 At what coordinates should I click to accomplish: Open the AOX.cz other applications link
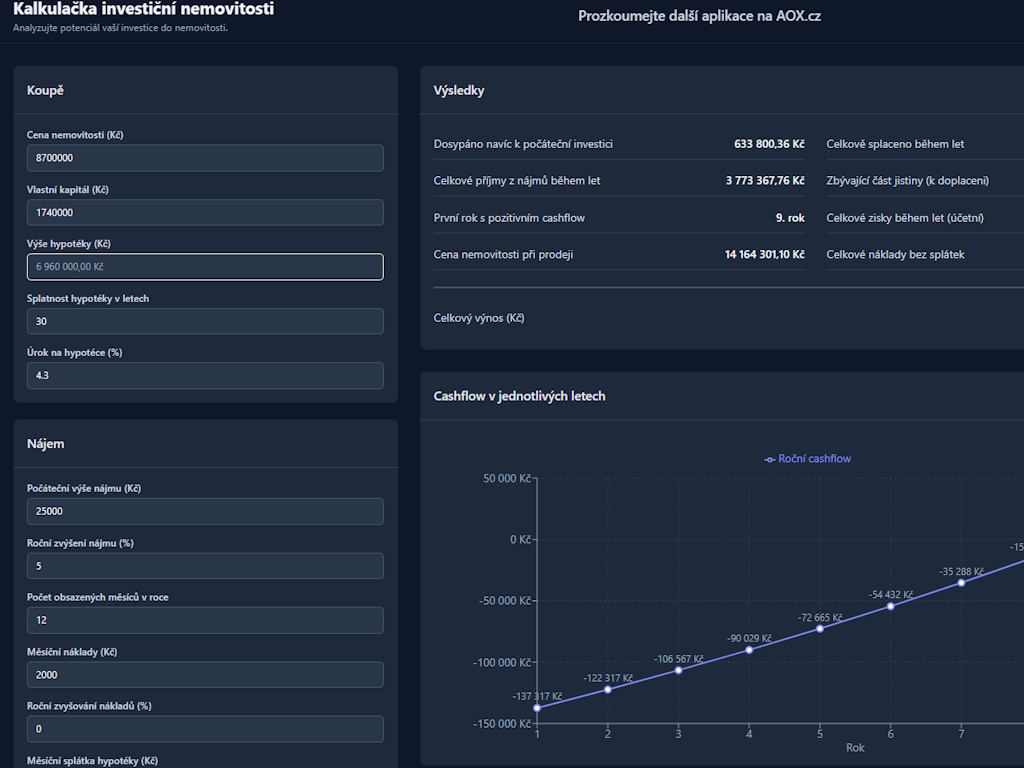tap(699, 16)
